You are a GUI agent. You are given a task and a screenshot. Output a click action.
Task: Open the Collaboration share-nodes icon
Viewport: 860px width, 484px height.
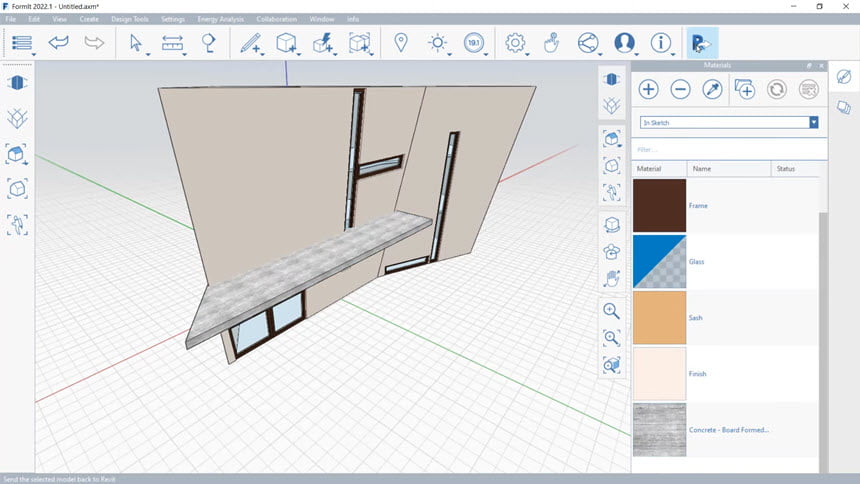[588, 42]
